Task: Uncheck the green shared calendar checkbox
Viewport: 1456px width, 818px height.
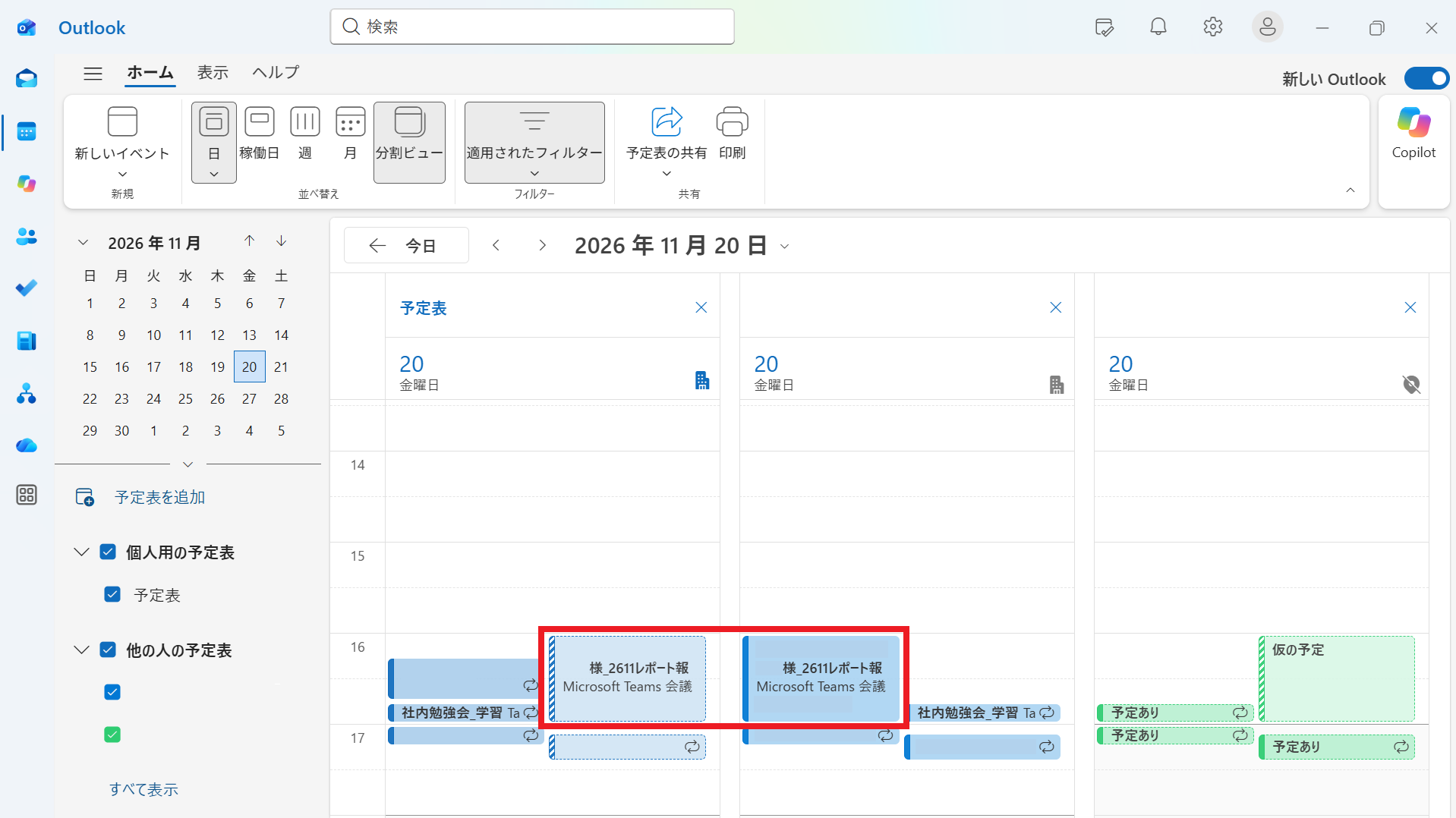Action: tap(112, 735)
